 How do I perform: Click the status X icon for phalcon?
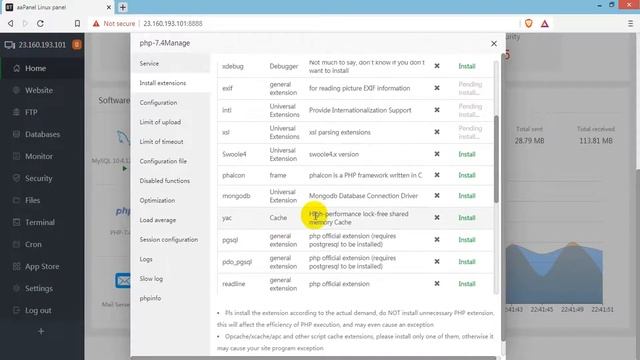point(437,175)
